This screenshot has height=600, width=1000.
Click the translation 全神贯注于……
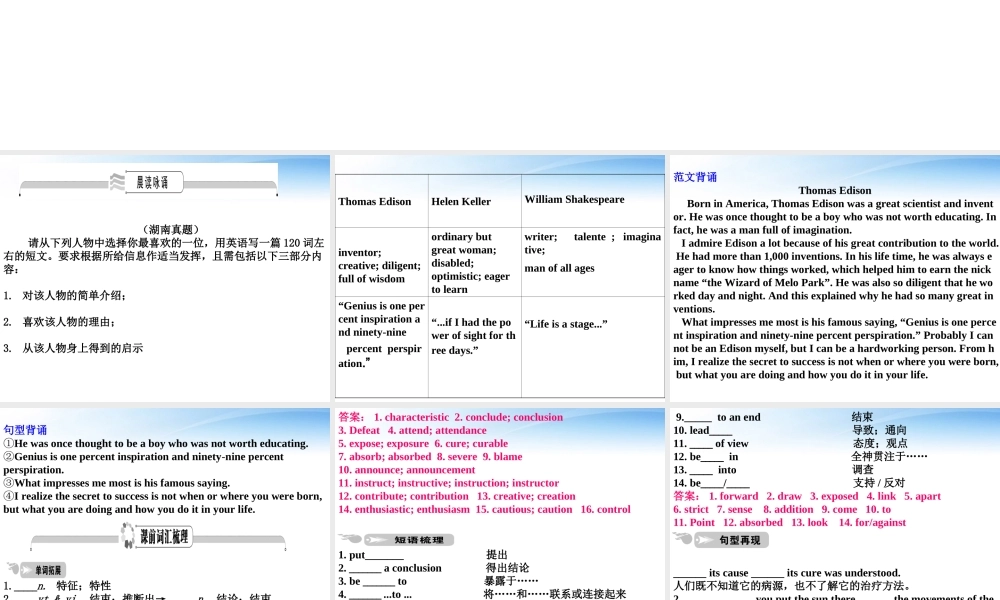click(889, 456)
